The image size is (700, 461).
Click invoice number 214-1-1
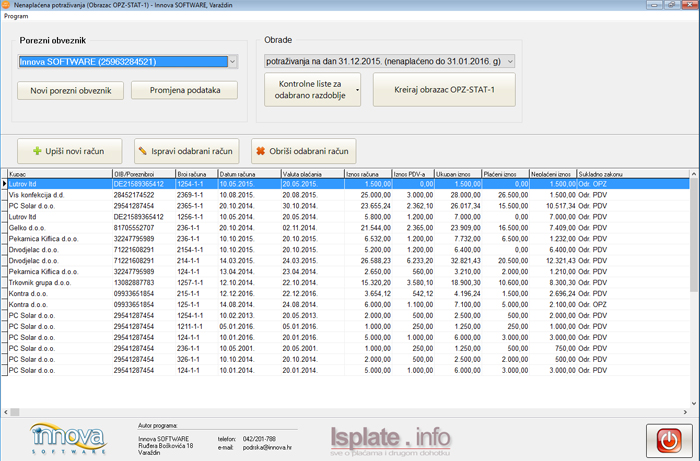[188, 261]
